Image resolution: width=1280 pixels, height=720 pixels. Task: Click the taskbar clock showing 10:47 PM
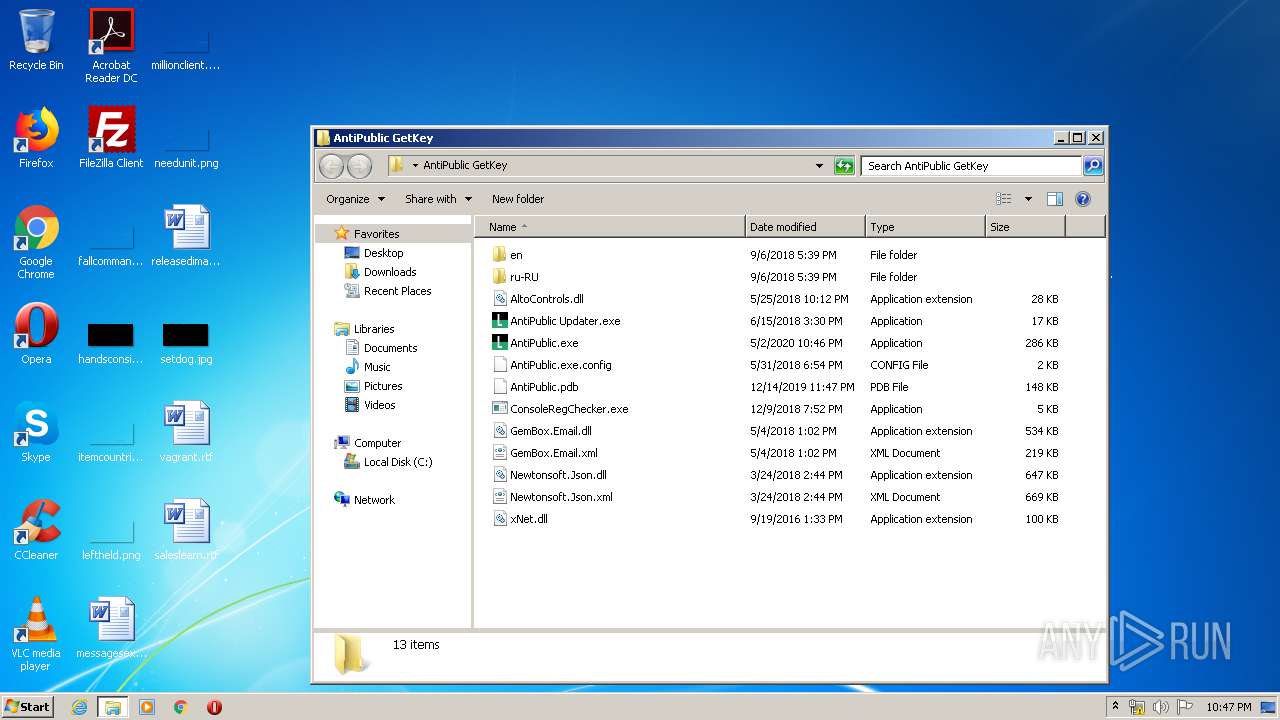(x=1228, y=707)
